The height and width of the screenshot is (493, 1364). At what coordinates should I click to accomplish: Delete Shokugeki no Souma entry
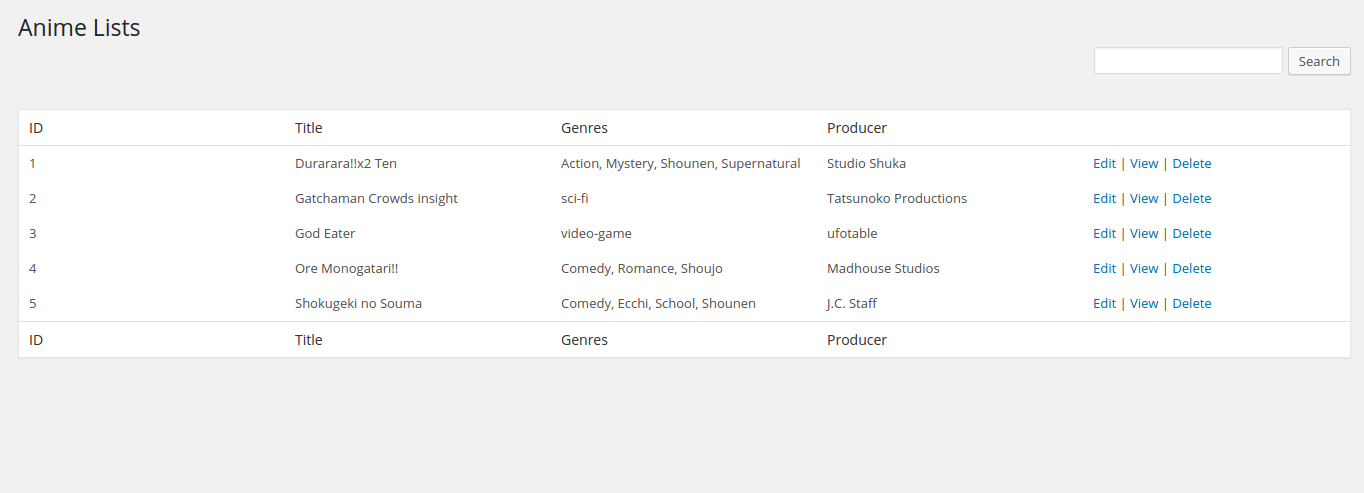click(x=1191, y=304)
